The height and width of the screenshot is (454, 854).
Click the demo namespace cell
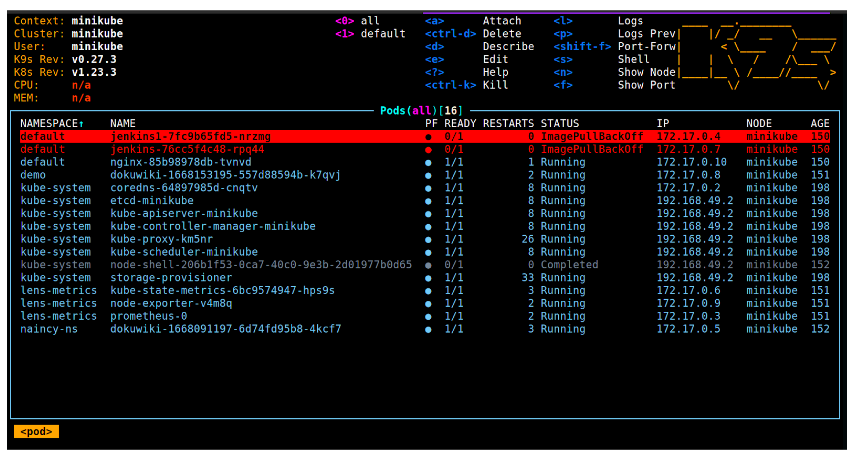click(x=33, y=175)
